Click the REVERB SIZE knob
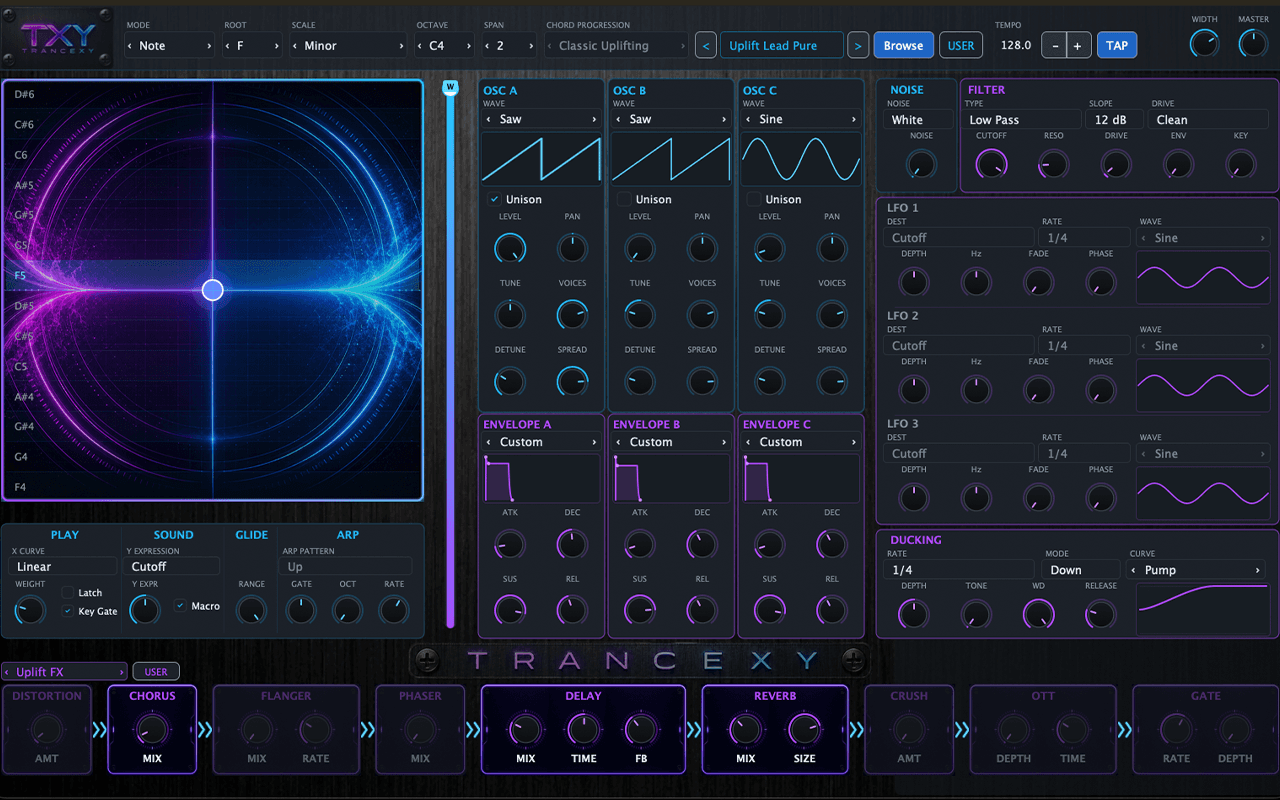Viewport: 1280px width, 800px height. click(x=804, y=730)
